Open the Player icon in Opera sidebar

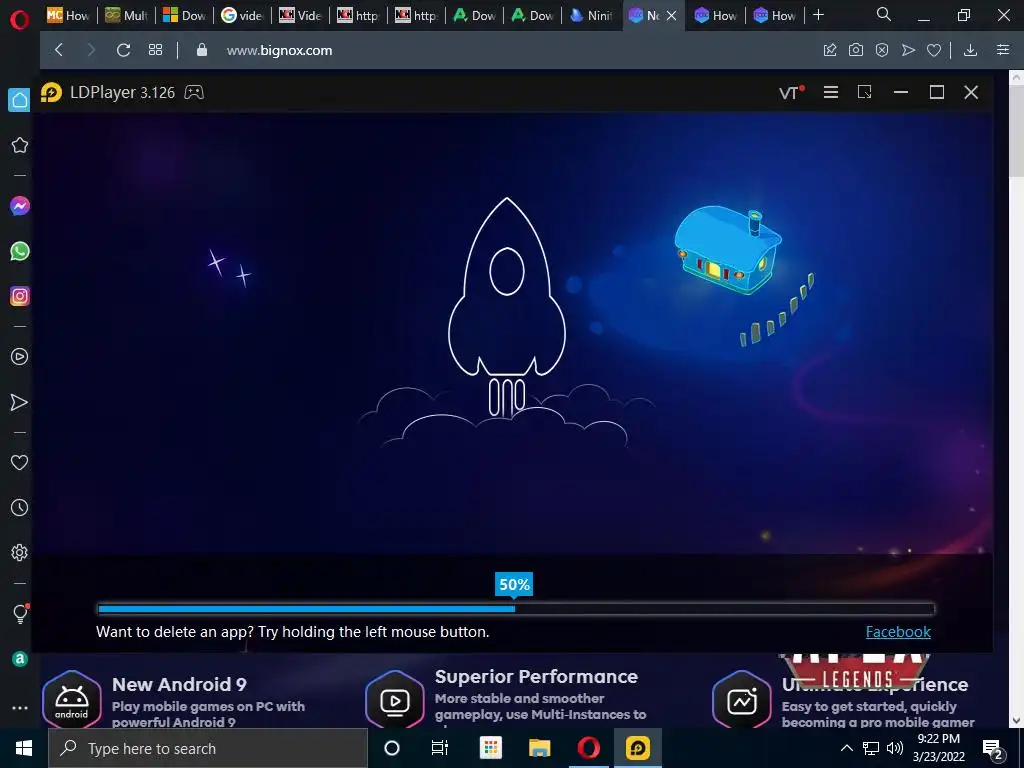(20, 357)
